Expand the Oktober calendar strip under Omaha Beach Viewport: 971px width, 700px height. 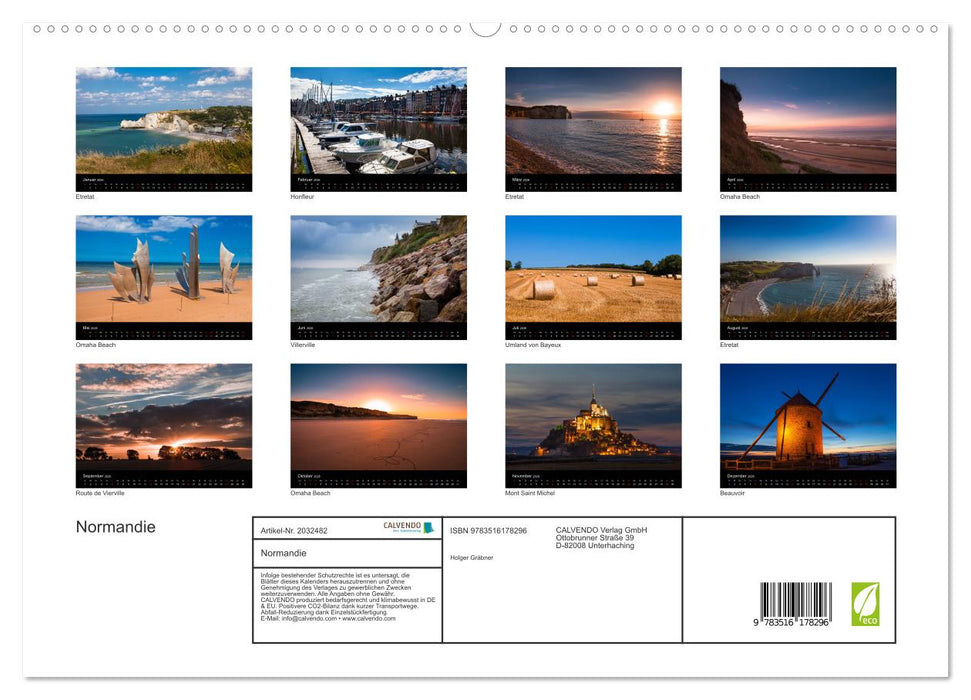tap(378, 477)
